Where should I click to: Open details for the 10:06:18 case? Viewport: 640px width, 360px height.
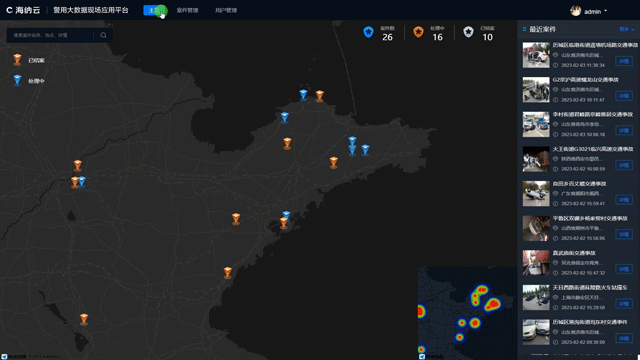pyautogui.click(x=624, y=131)
